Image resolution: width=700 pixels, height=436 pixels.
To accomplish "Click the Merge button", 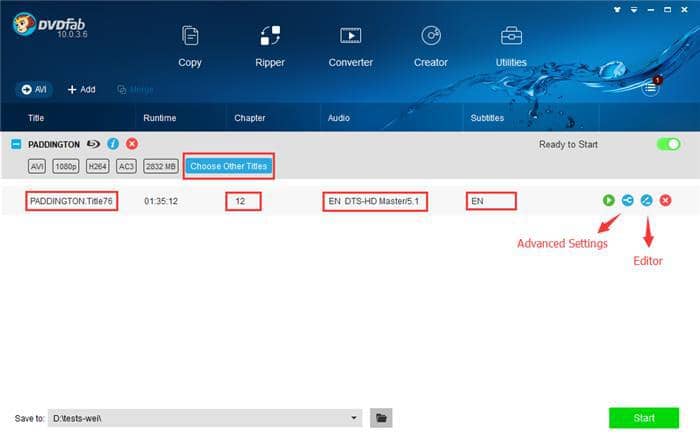I will (x=135, y=89).
